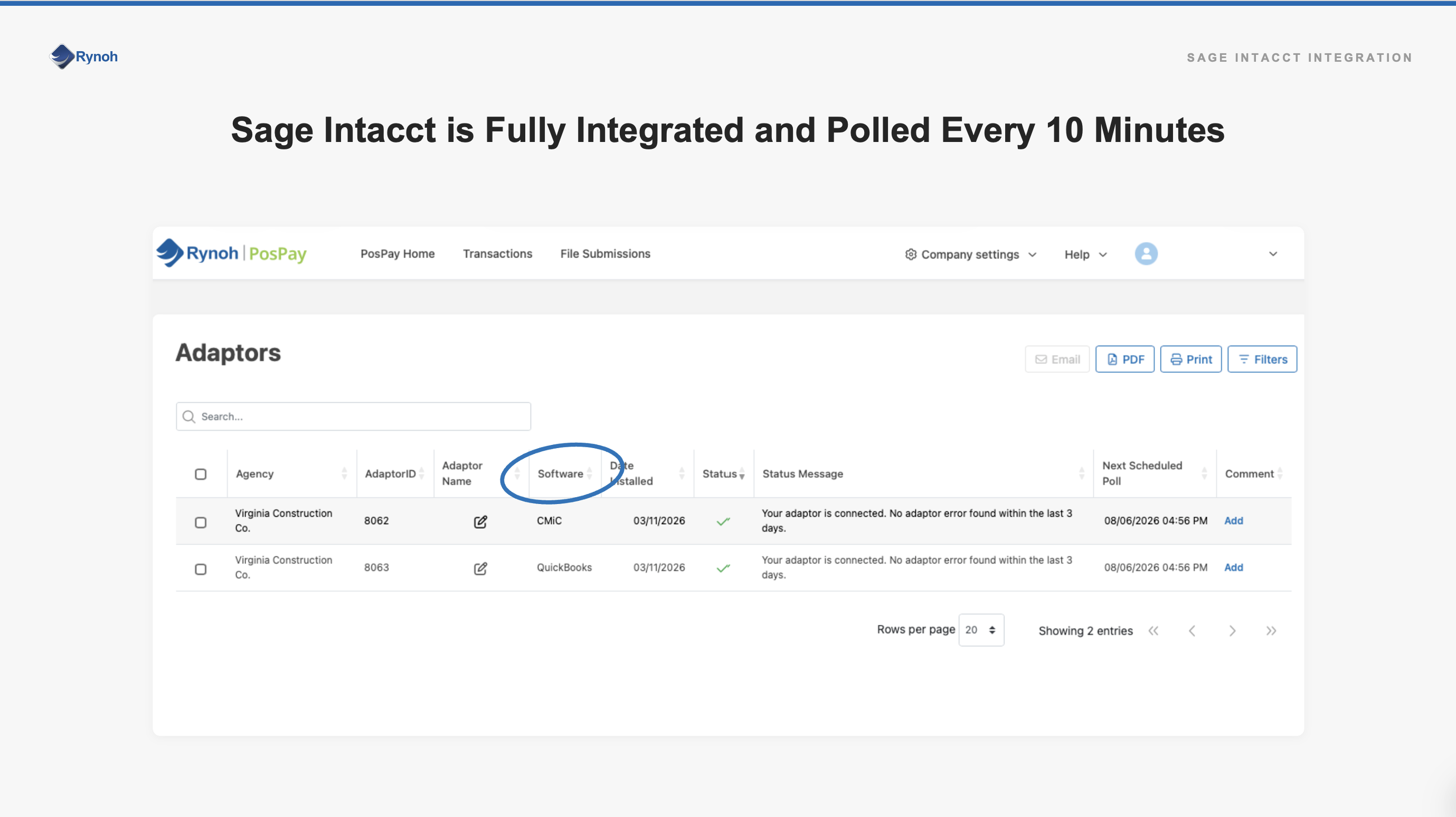This screenshot has height=817, width=1456.
Task: Go to next page of entries
Action: [1232, 631]
